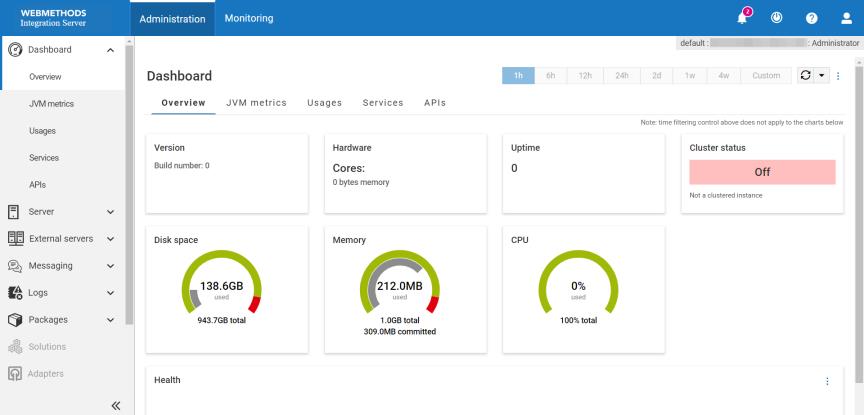Select the 24h time range
Viewport: 864px width, 415px height.
click(x=623, y=76)
